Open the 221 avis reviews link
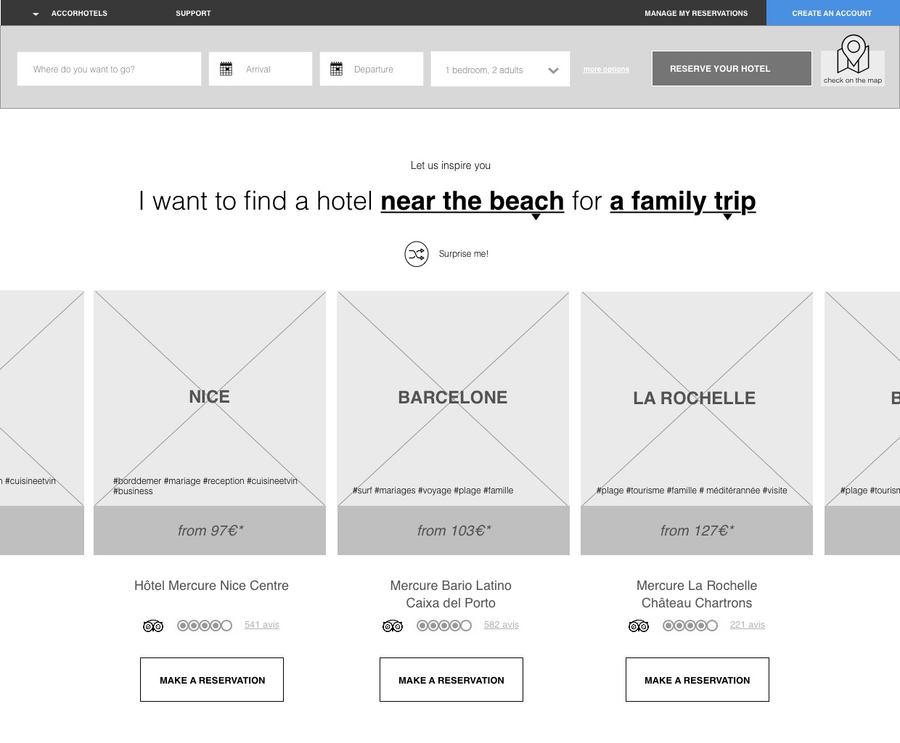 point(747,625)
